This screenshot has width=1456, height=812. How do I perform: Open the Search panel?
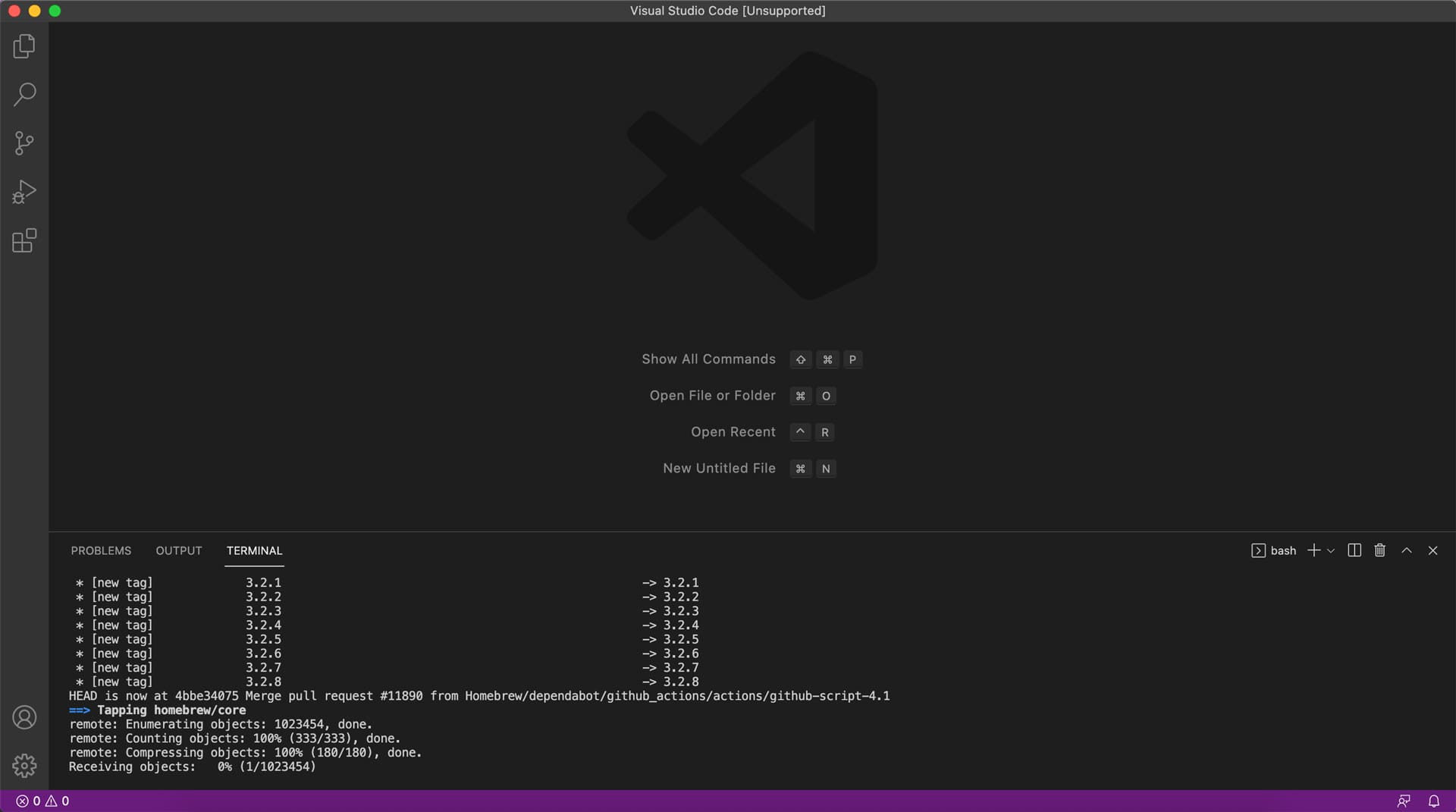24,94
